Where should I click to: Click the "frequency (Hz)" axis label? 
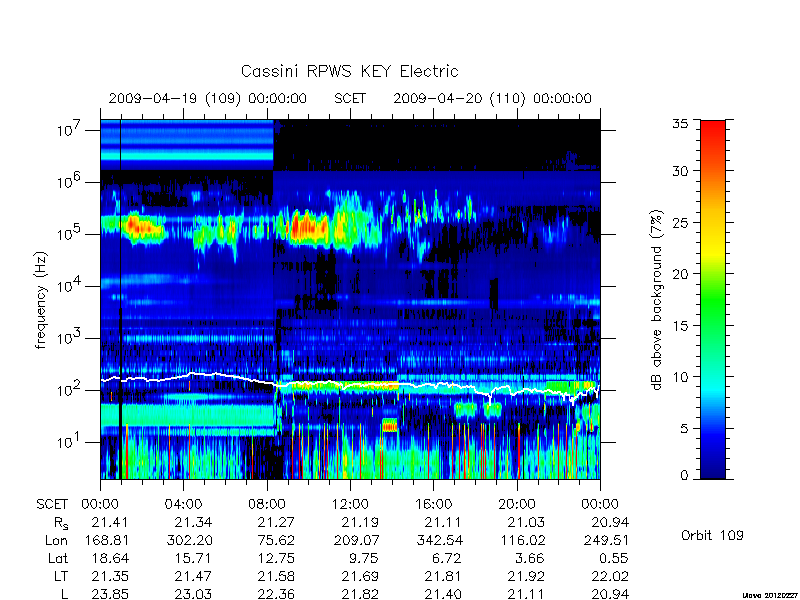(41, 301)
